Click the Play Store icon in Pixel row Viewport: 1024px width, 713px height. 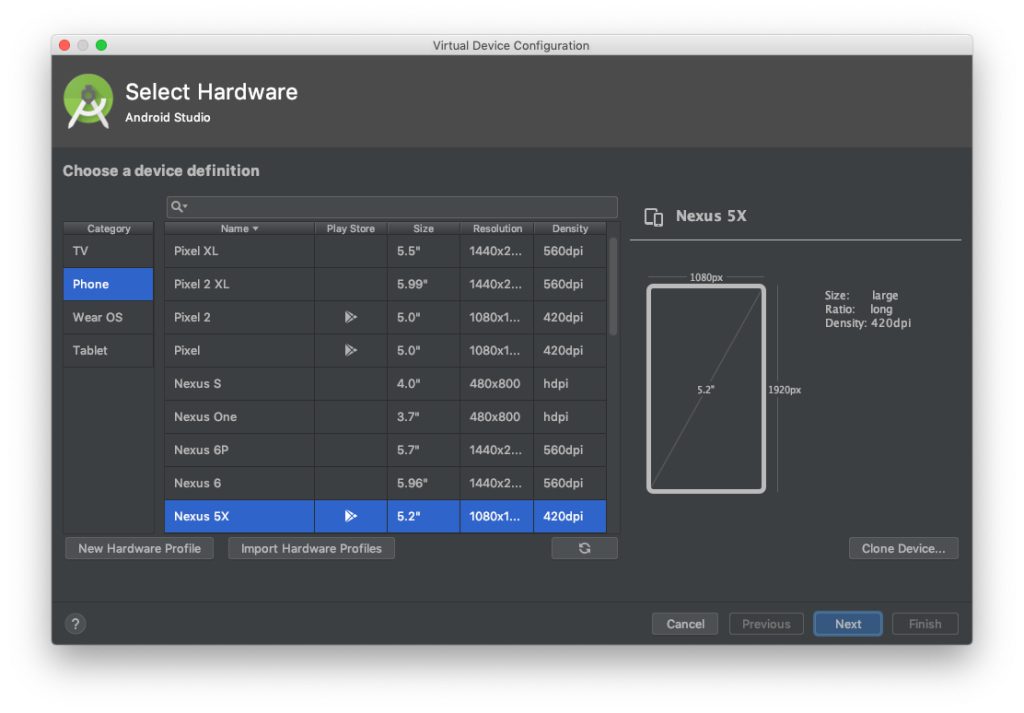pyautogui.click(x=351, y=351)
